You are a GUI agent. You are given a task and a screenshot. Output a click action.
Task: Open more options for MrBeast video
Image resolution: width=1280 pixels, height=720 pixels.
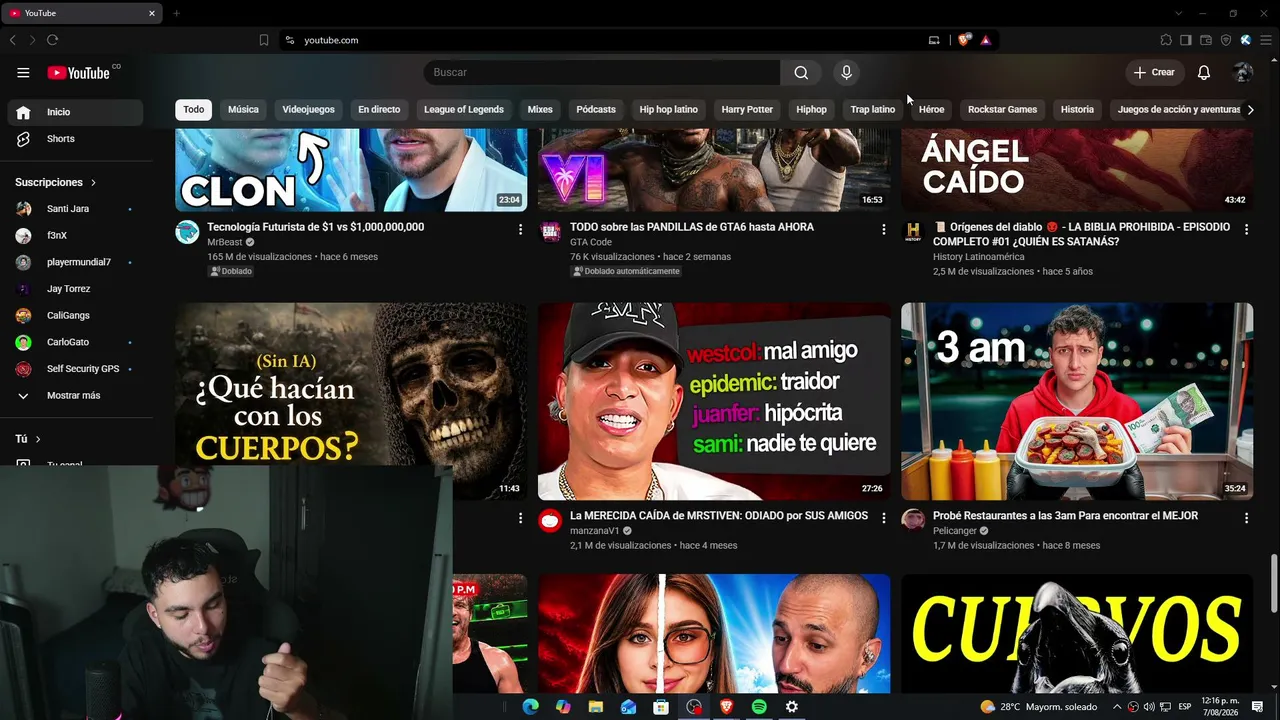click(520, 230)
